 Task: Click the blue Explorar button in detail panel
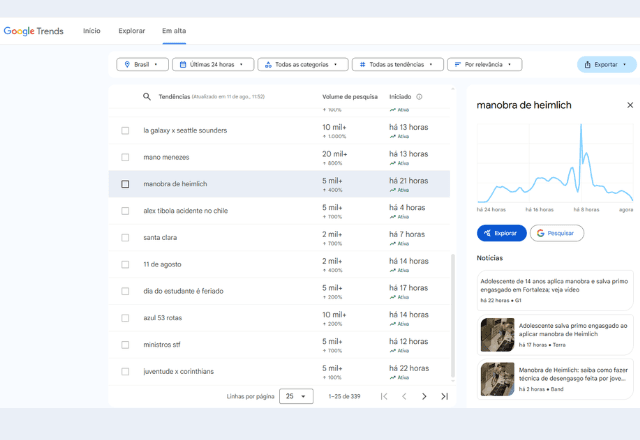502,233
